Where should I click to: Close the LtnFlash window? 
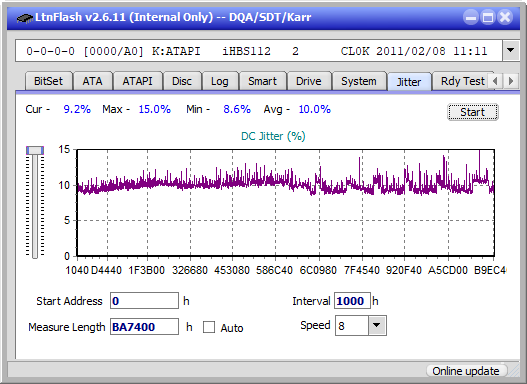[x=505, y=17]
